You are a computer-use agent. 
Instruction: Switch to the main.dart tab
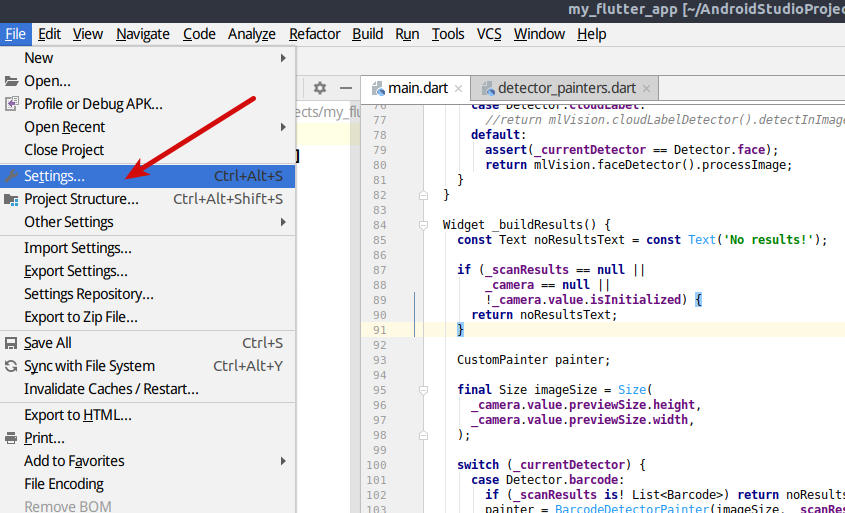[x=417, y=88]
